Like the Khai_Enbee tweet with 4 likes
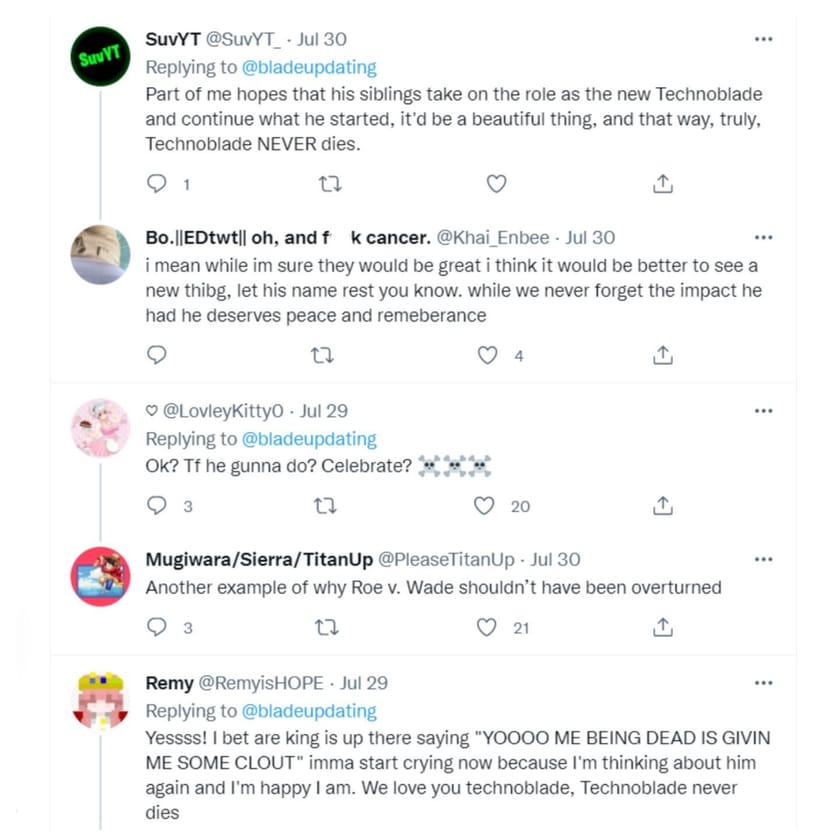 point(487,355)
